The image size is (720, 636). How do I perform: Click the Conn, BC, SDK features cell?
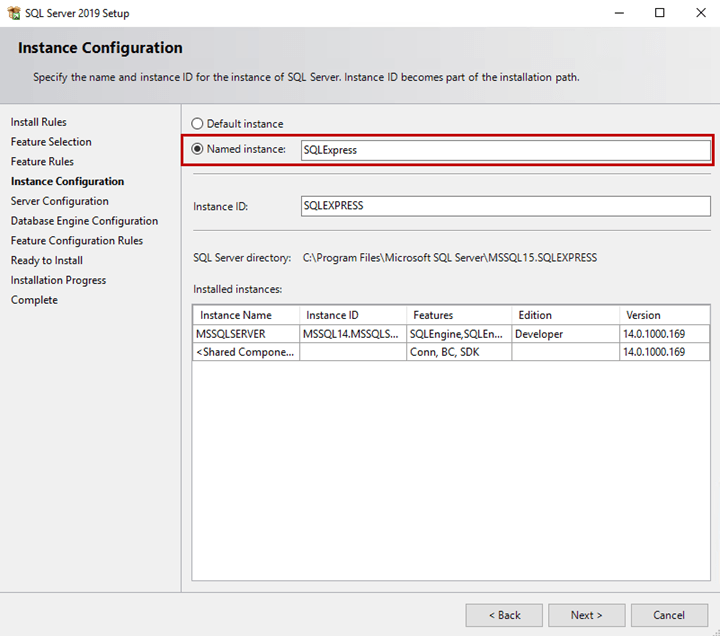point(459,352)
